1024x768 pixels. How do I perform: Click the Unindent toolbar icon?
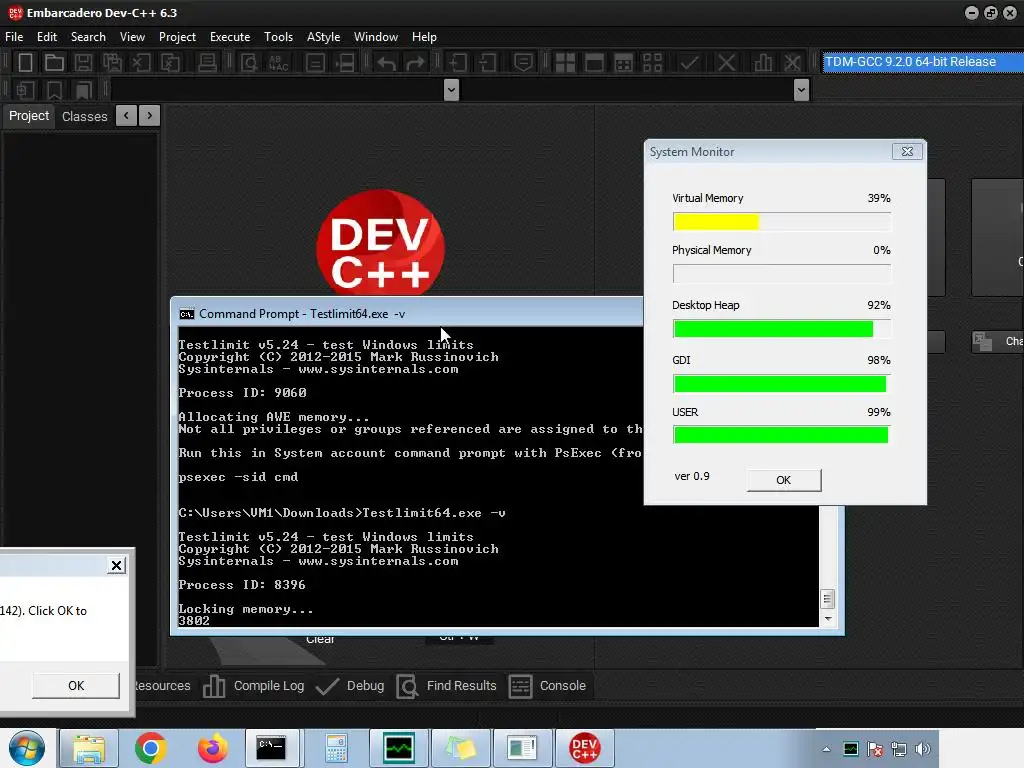tap(487, 63)
